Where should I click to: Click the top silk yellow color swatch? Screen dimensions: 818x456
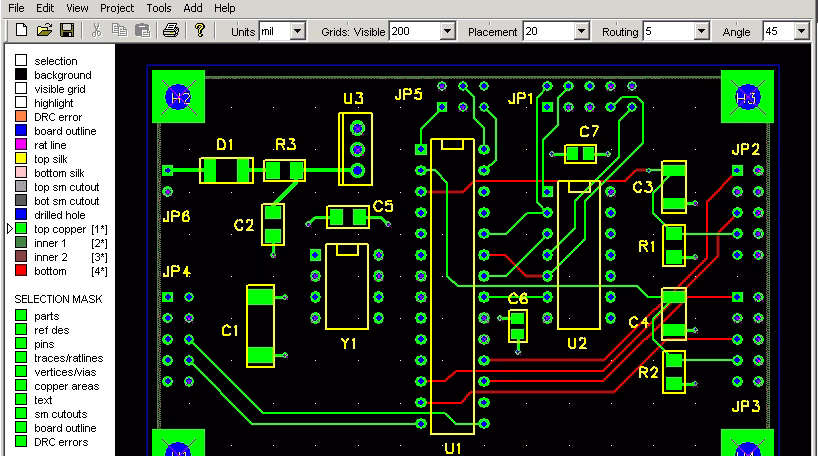21,158
